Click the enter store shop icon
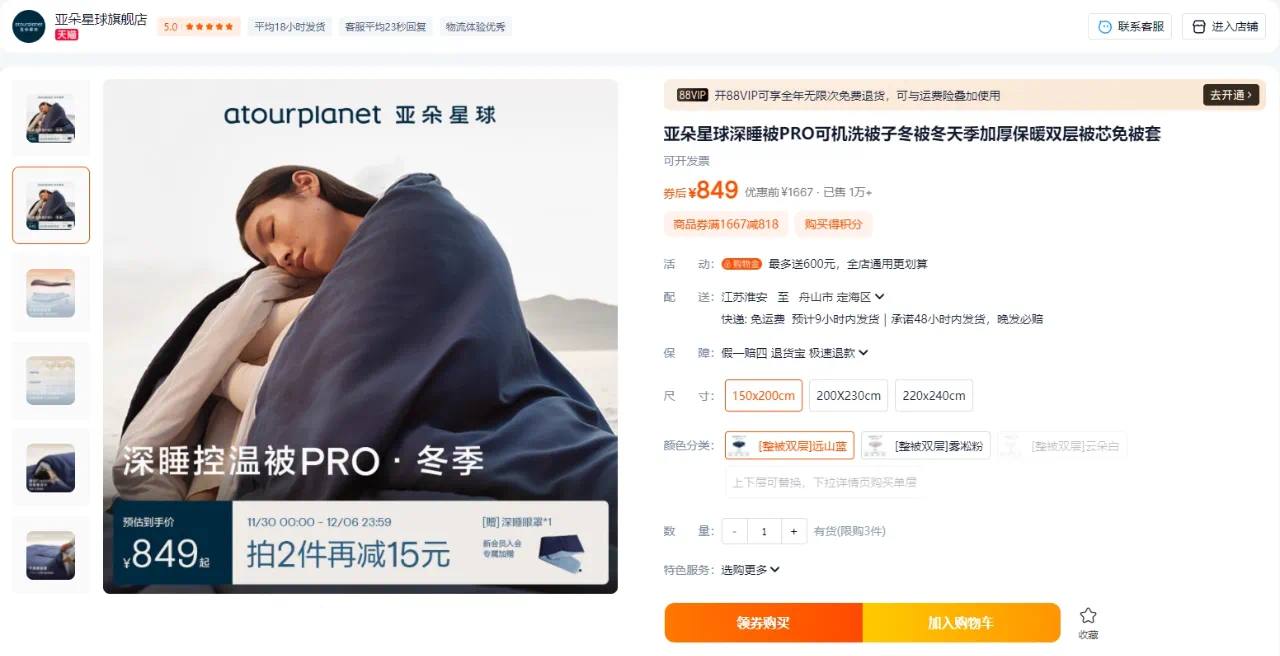 [x=1199, y=27]
